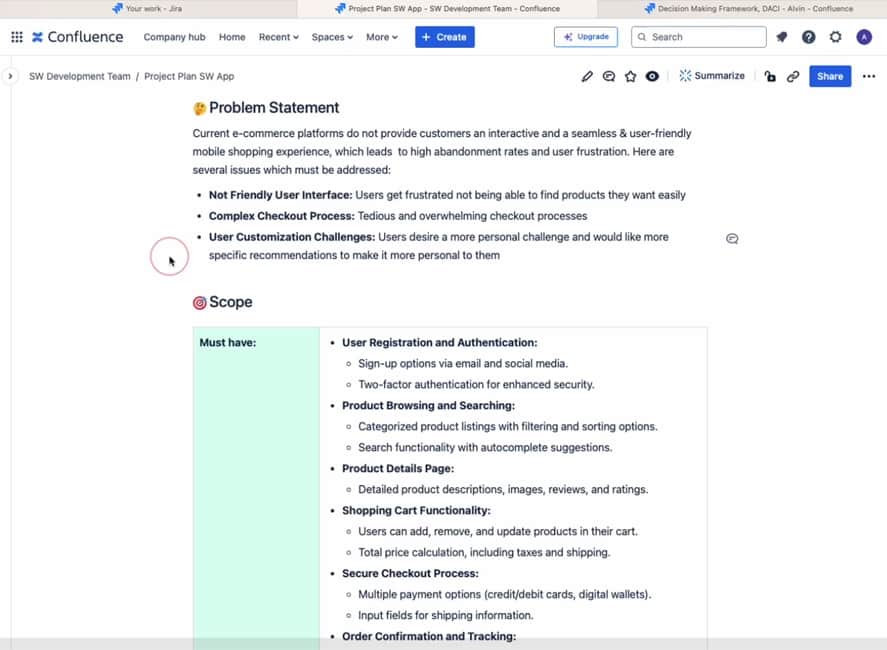Switch to Your work - Jira tab
Viewport: 887px width, 650px height.
[147, 8]
